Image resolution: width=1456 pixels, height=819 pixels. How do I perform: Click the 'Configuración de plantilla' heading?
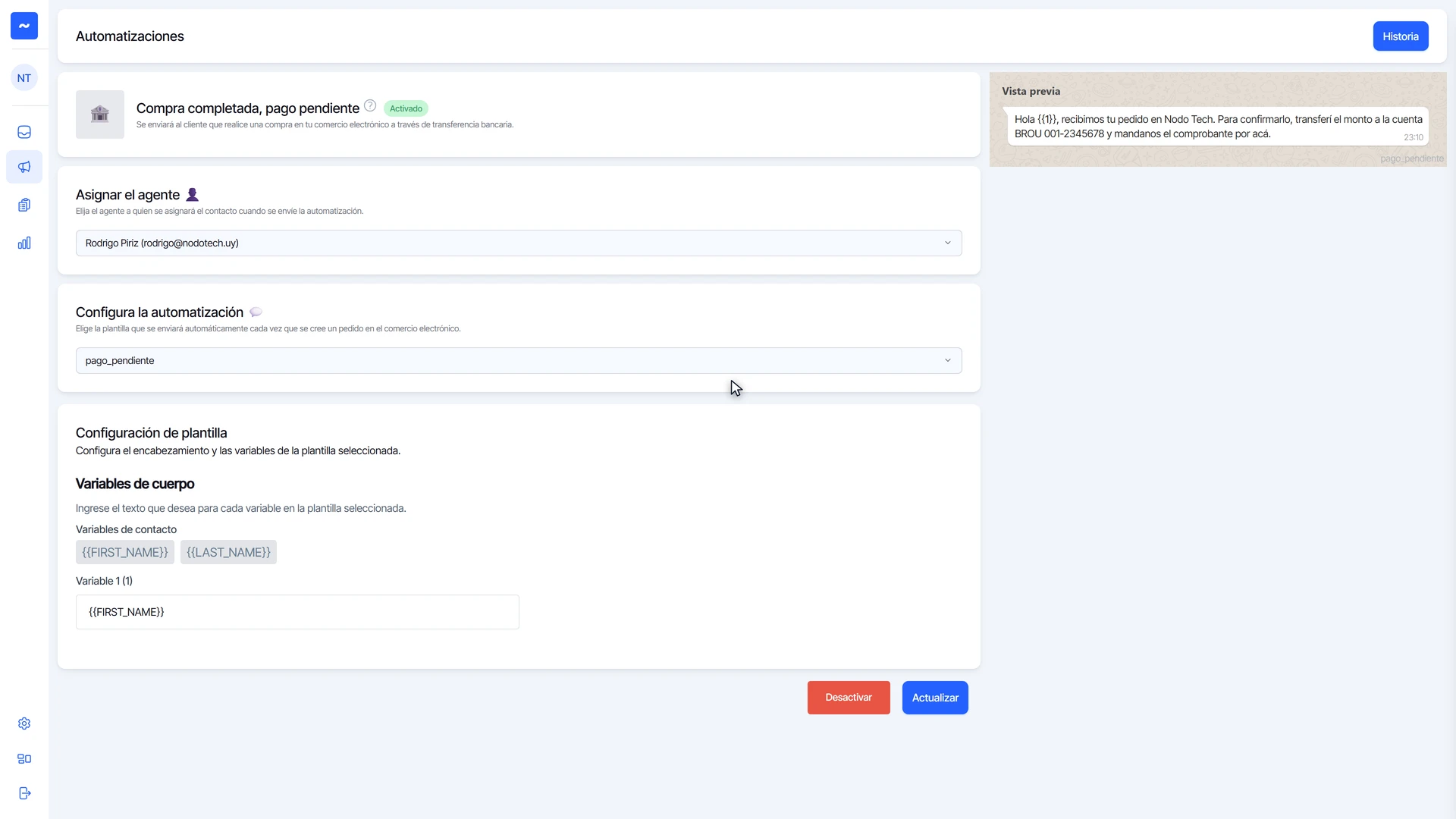tap(152, 433)
